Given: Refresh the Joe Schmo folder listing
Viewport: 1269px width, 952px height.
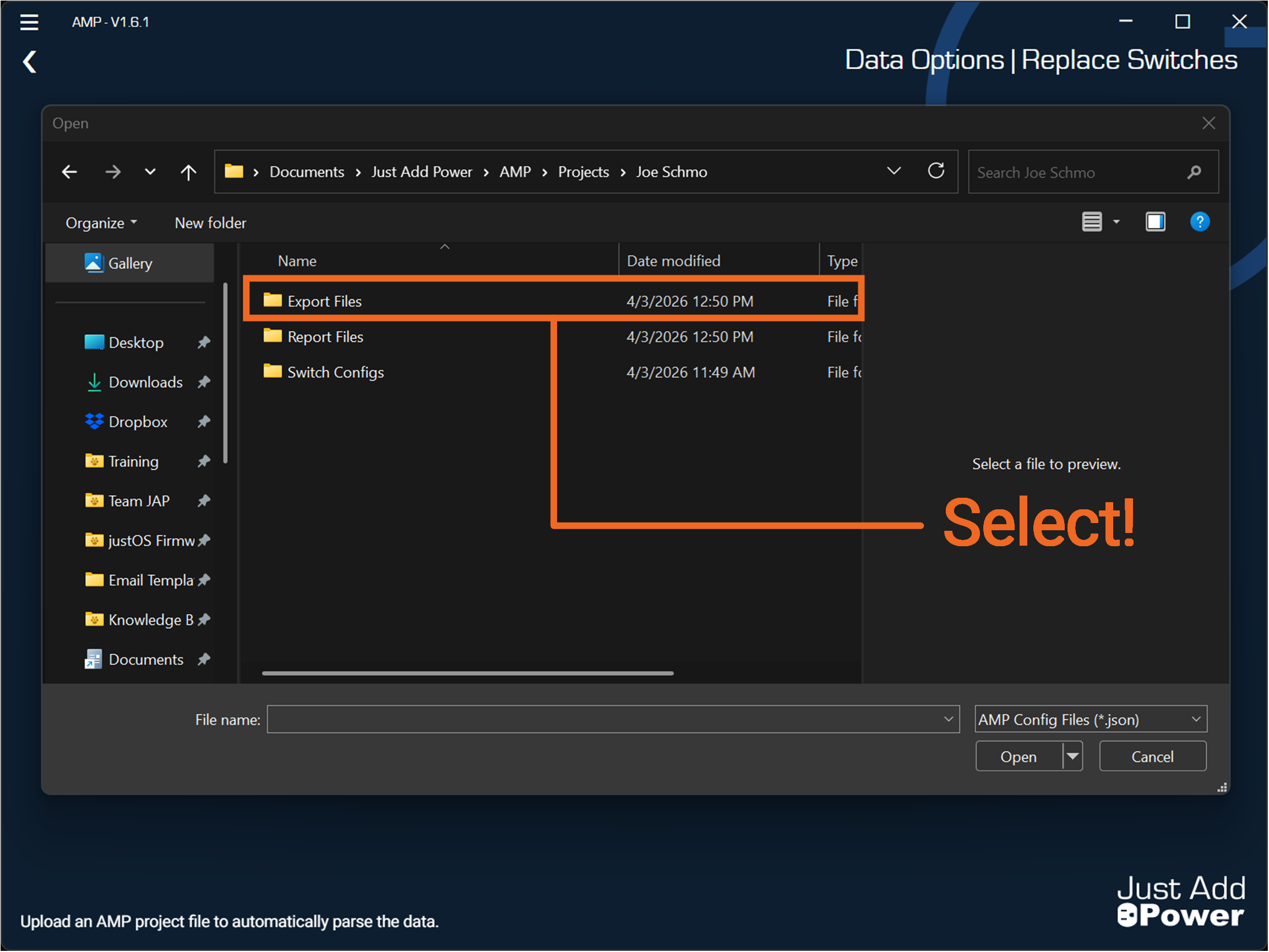Looking at the screenshot, I should [936, 171].
